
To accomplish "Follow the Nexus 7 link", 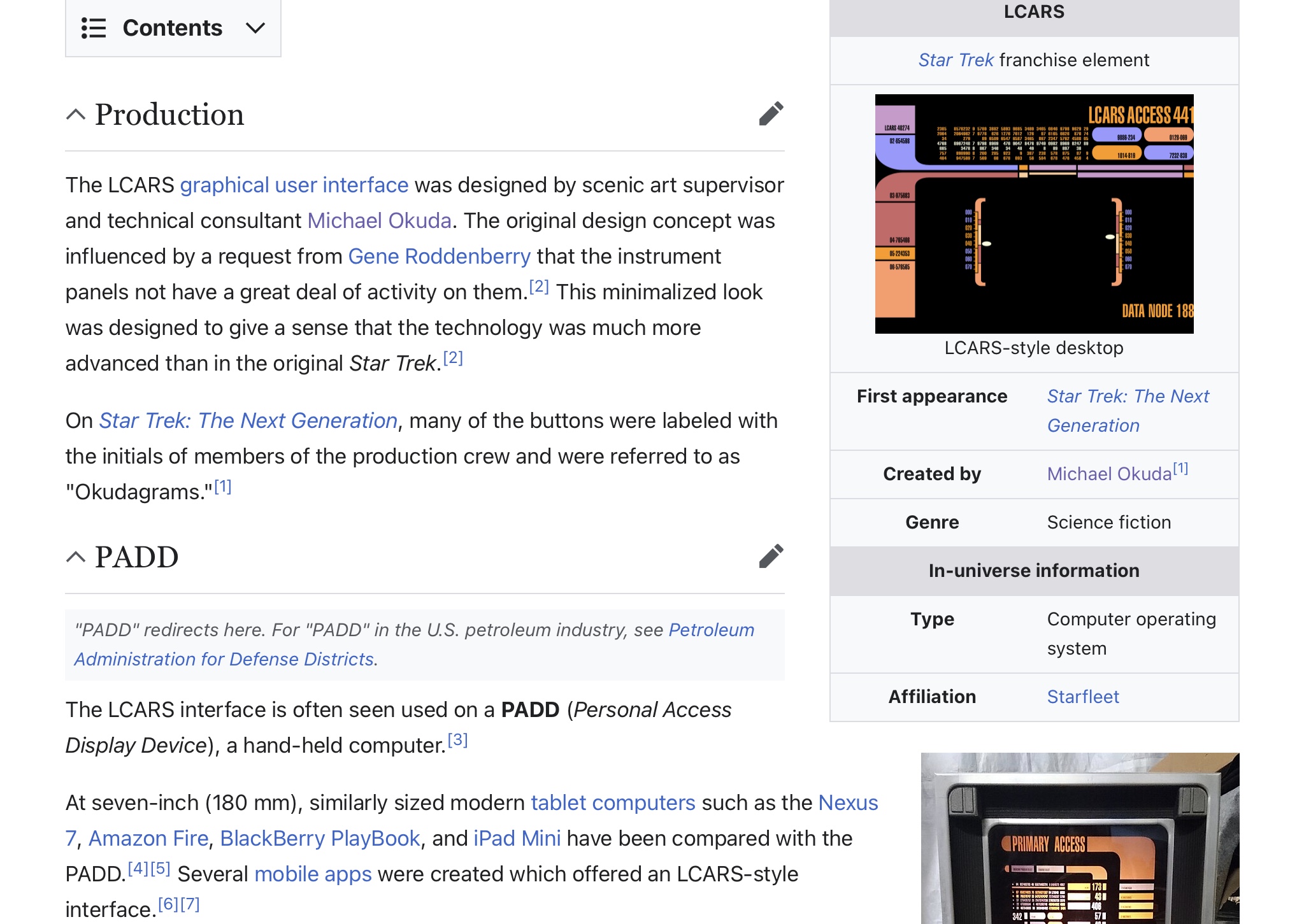I will tap(848, 802).
